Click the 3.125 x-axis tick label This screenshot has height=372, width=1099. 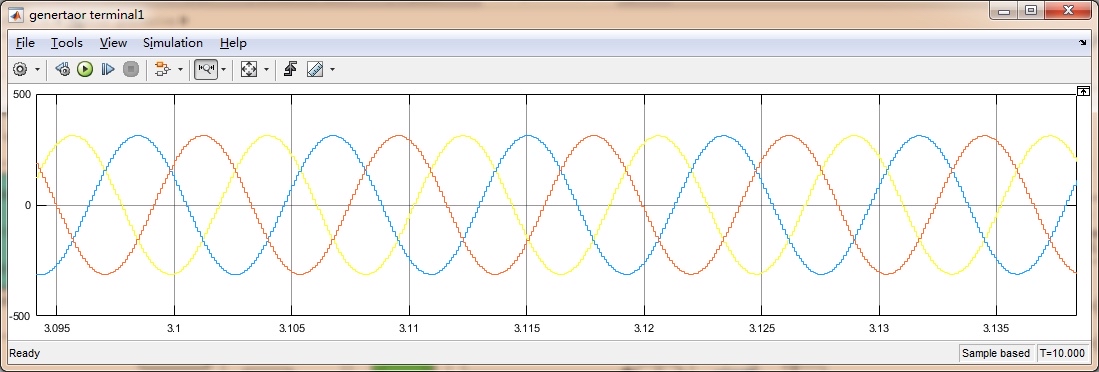(x=761, y=329)
